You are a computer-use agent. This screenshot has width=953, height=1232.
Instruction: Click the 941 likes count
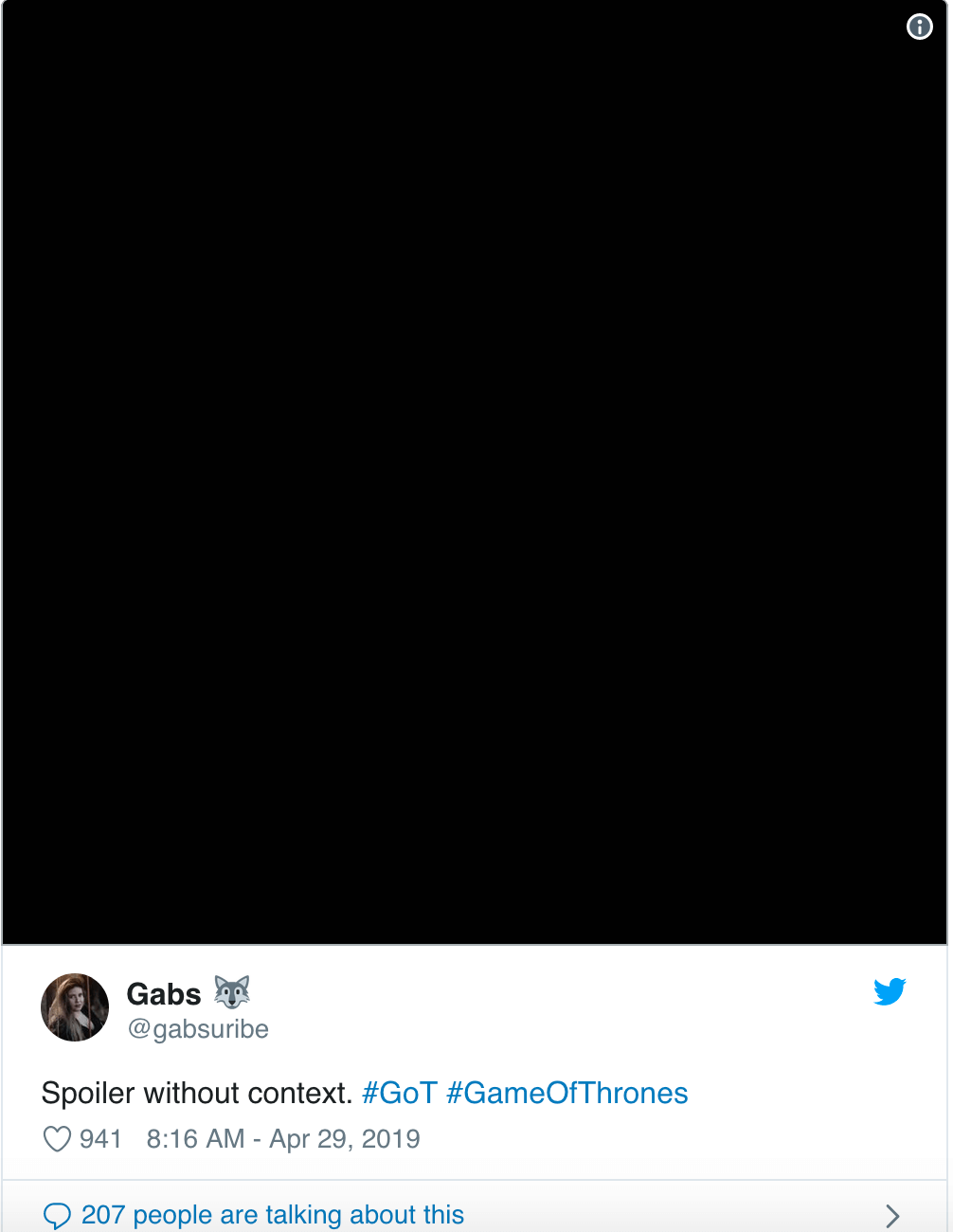coord(100,1138)
